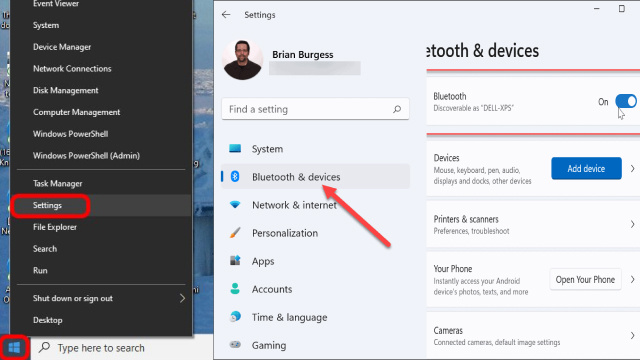Screen dimensions: 640x360
Task: Click the Apps icon in sidebar
Action: click(235, 260)
